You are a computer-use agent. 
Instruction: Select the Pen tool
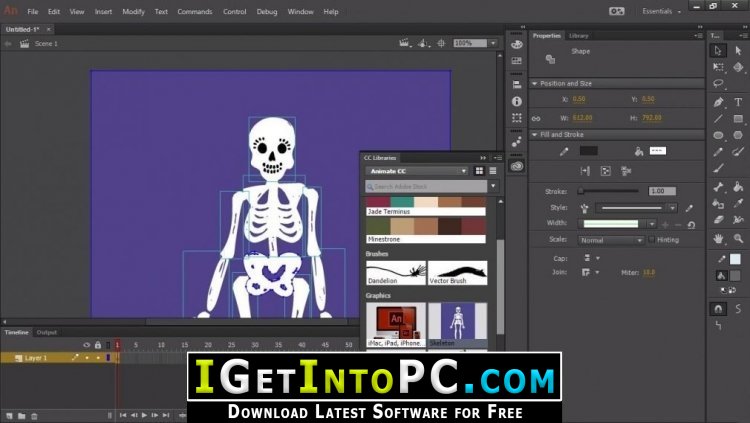coord(718,102)
